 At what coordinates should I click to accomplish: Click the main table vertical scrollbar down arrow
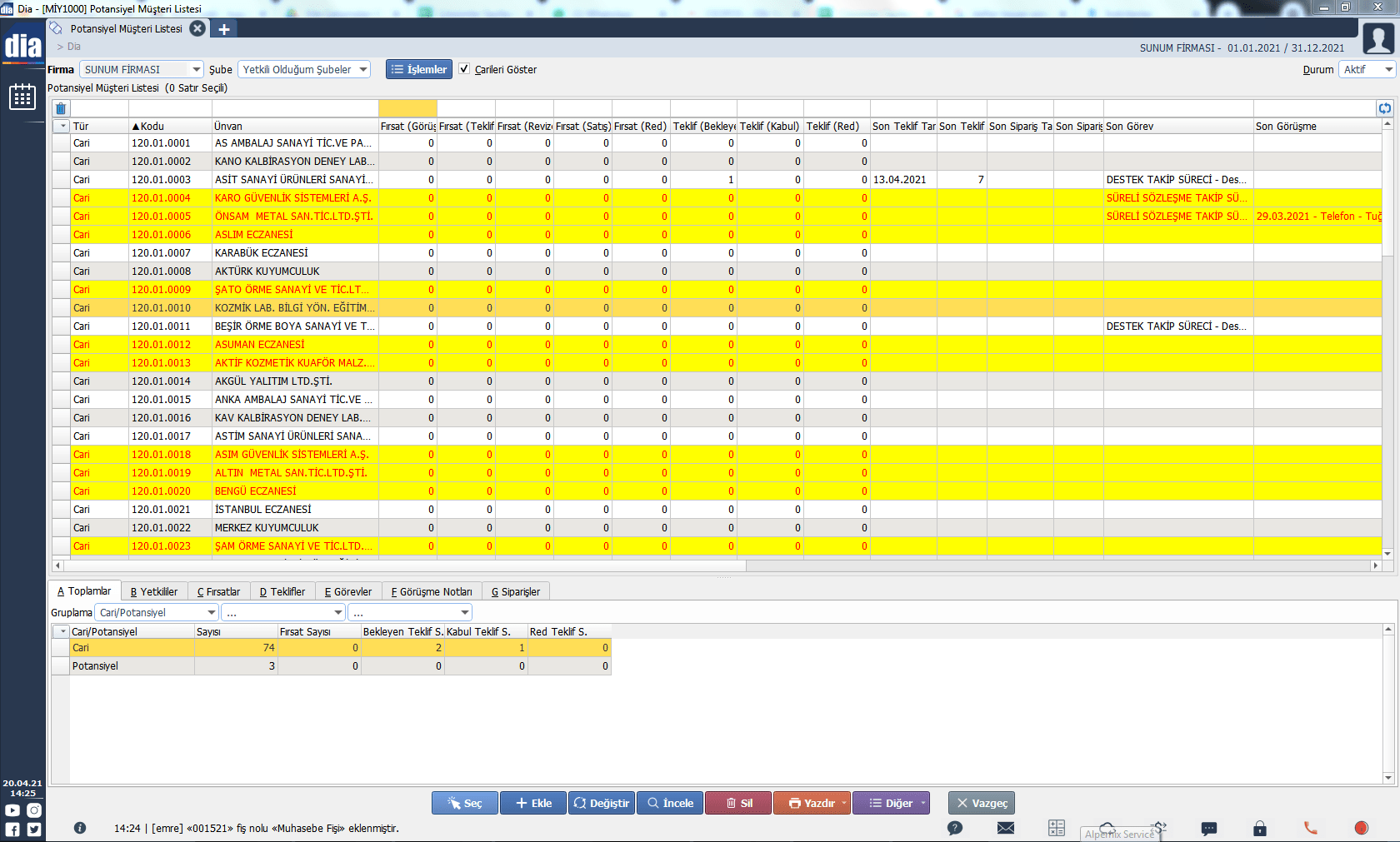1387,553
